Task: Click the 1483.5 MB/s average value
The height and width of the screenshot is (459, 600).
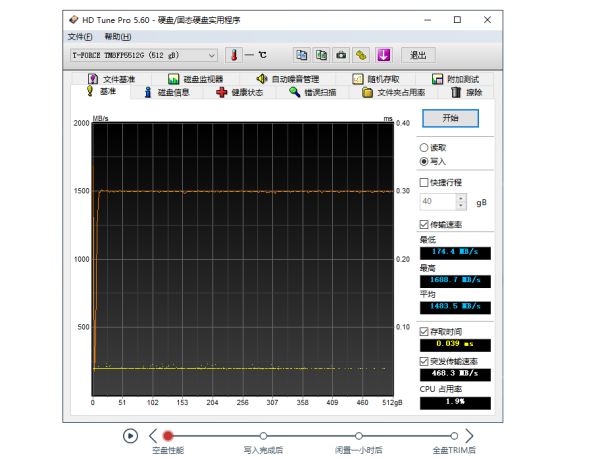Action: point(455,307)
